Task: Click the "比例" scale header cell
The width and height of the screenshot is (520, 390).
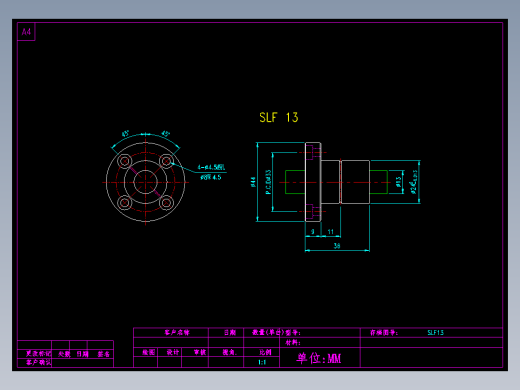Action: [265, 352]
